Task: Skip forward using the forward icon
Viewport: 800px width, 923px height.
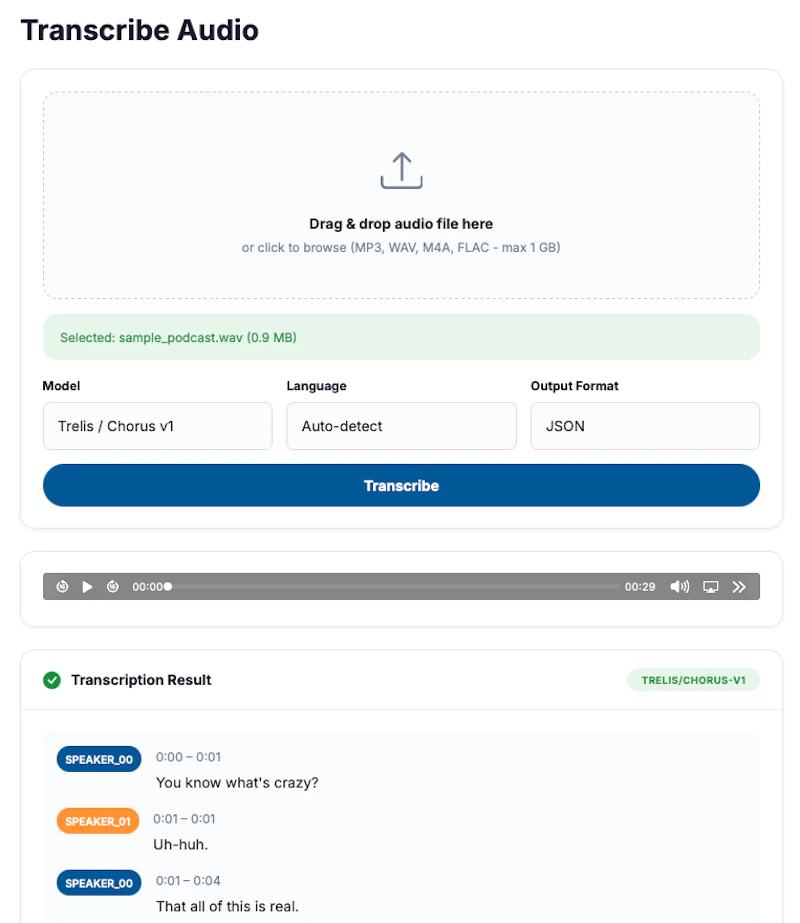Action: (112, 587)
